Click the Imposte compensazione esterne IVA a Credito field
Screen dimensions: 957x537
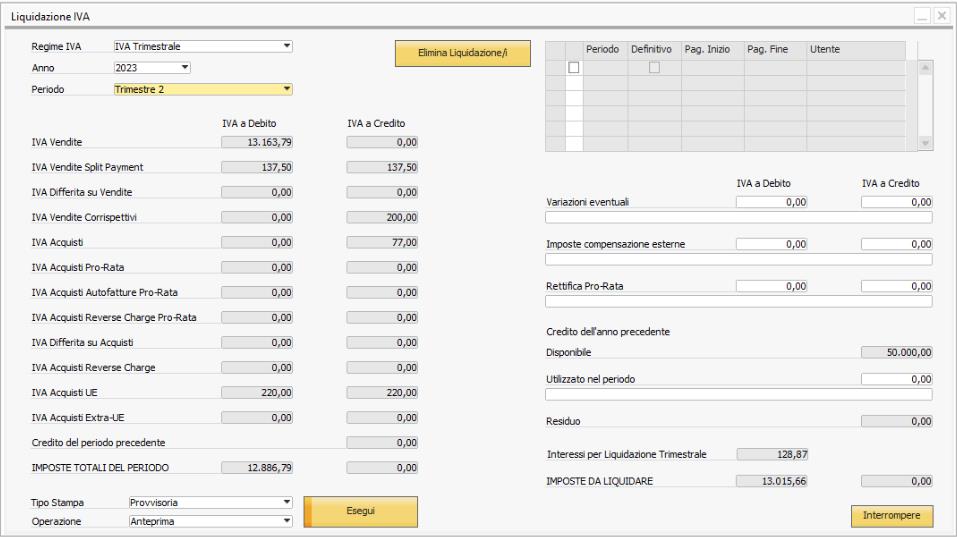click(x=897, y=244)
